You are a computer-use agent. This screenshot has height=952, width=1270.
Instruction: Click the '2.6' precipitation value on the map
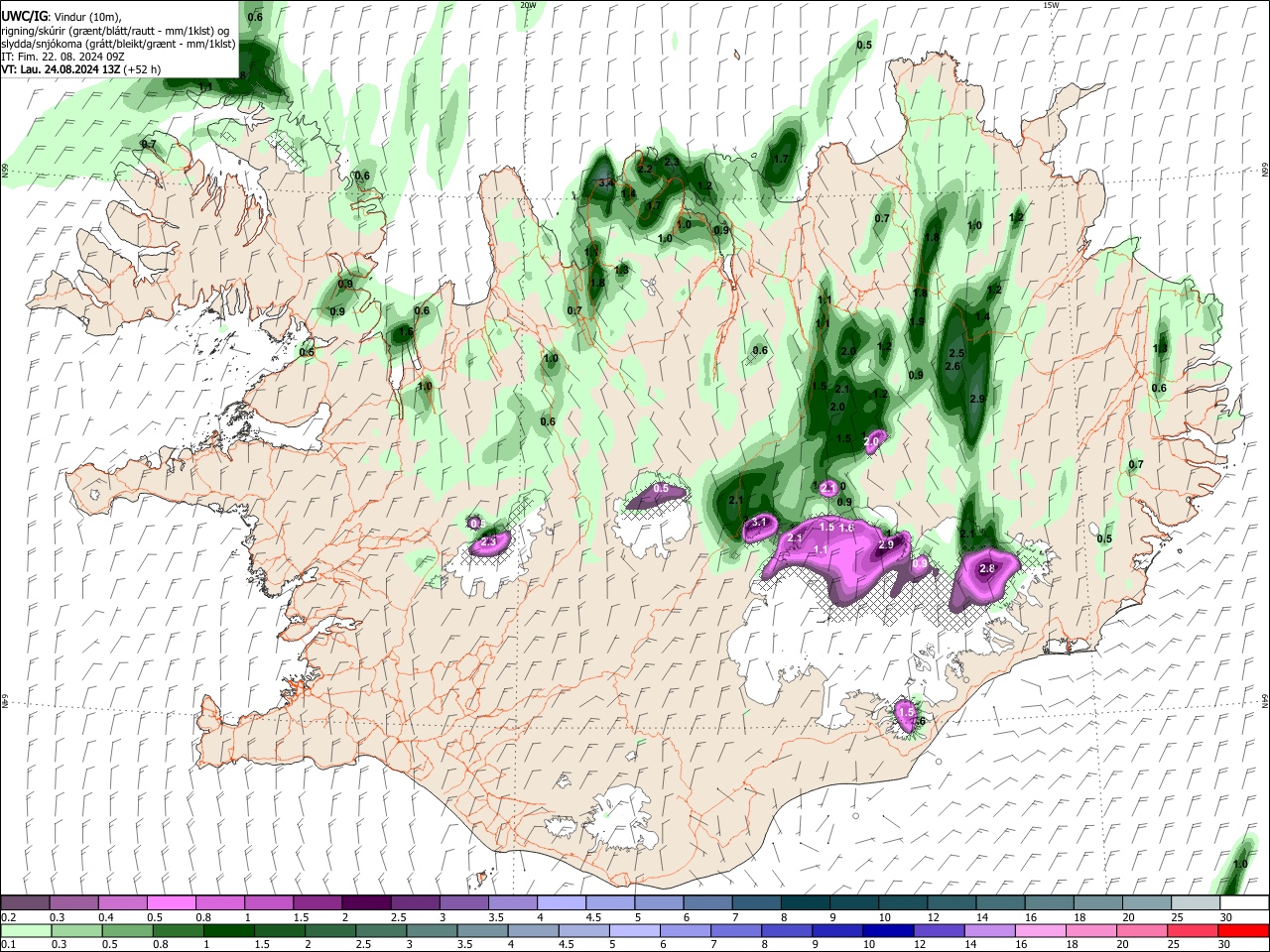click(952, 366)
